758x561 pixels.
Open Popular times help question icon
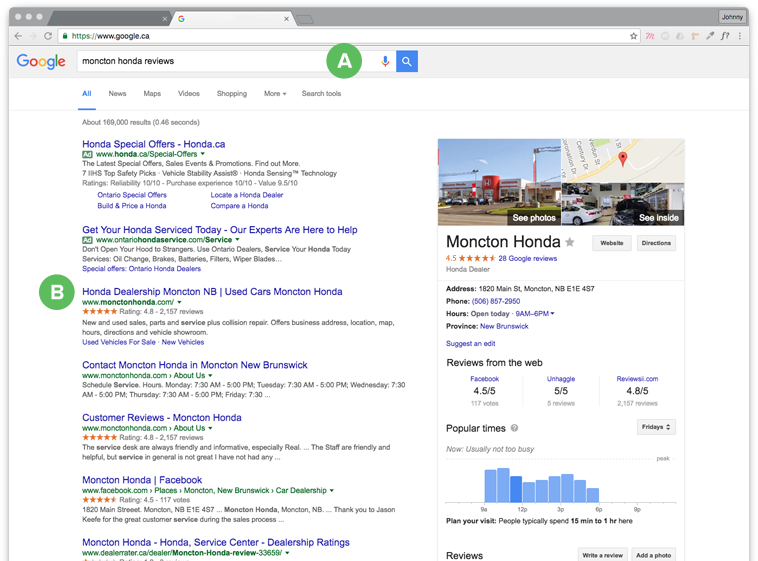tap(514, 428)
